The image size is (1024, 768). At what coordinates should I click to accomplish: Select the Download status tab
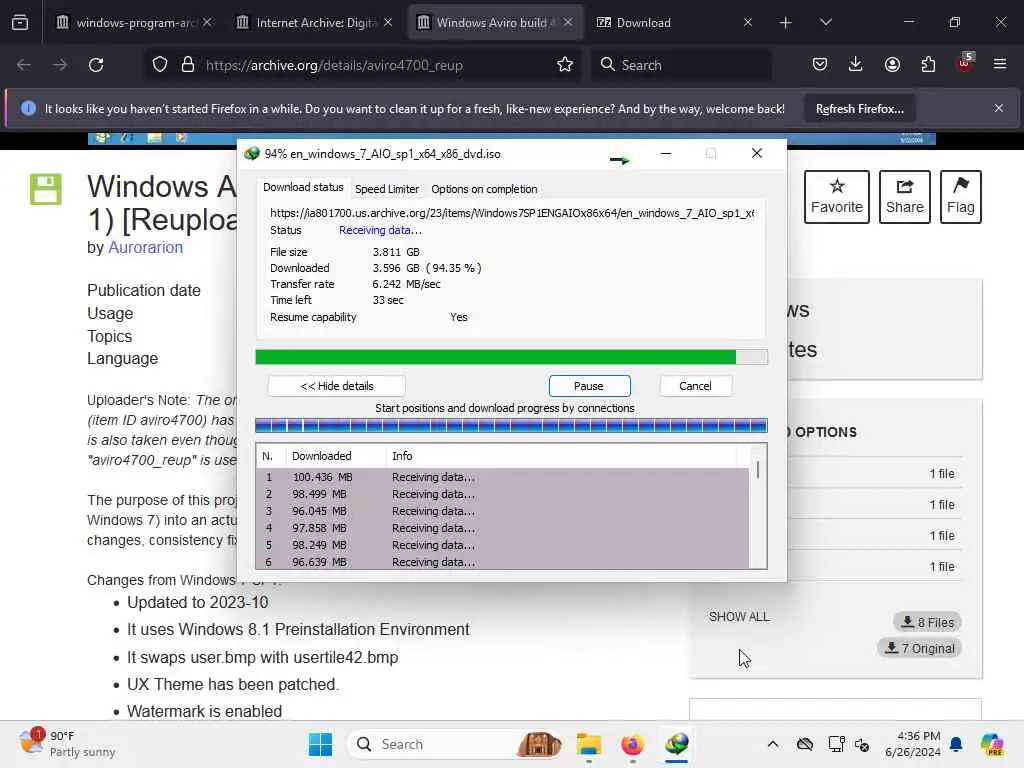click(303, 187)
